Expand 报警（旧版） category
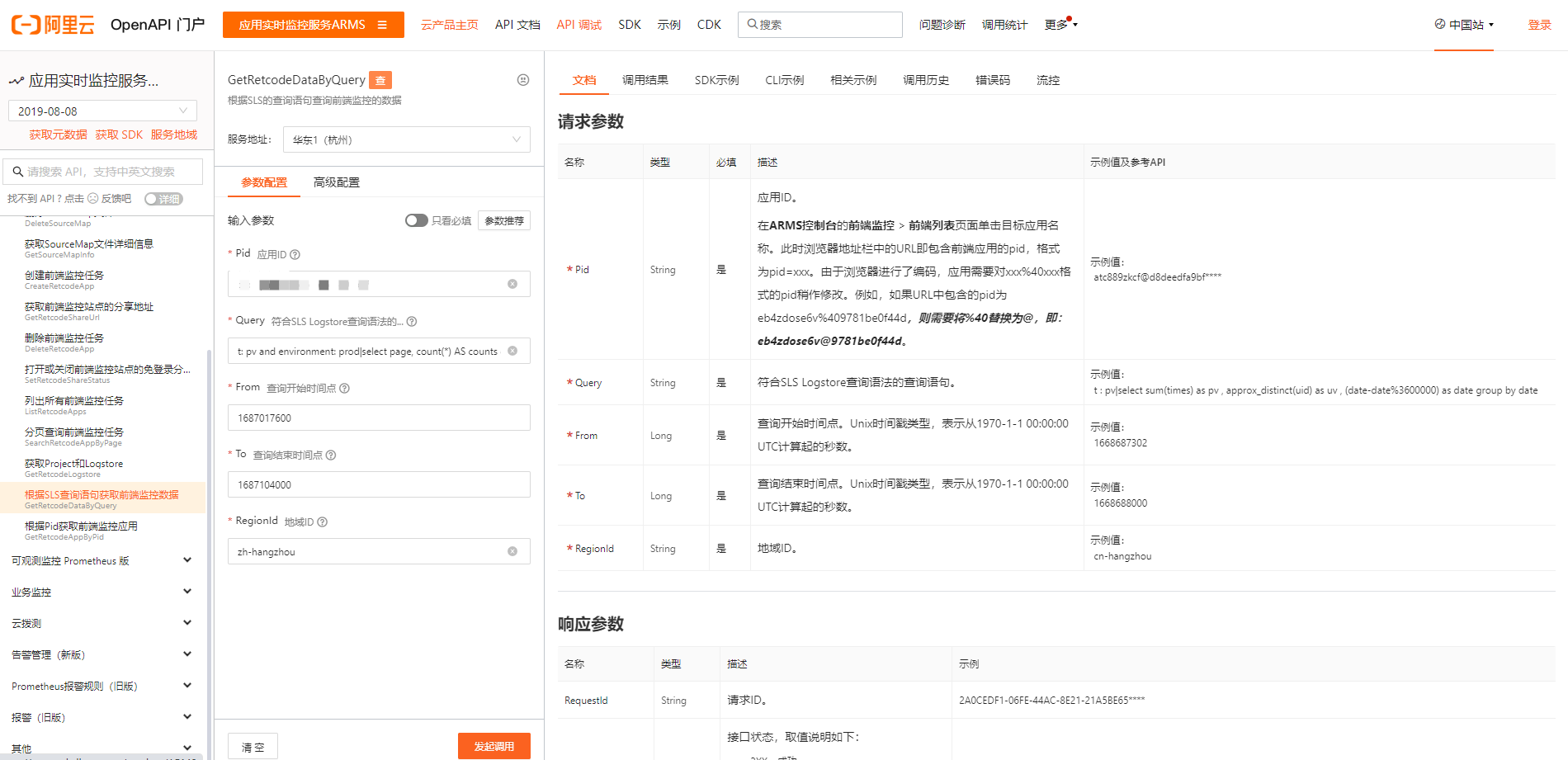The width and height of the screenshot is (1568, 760). 102,717
